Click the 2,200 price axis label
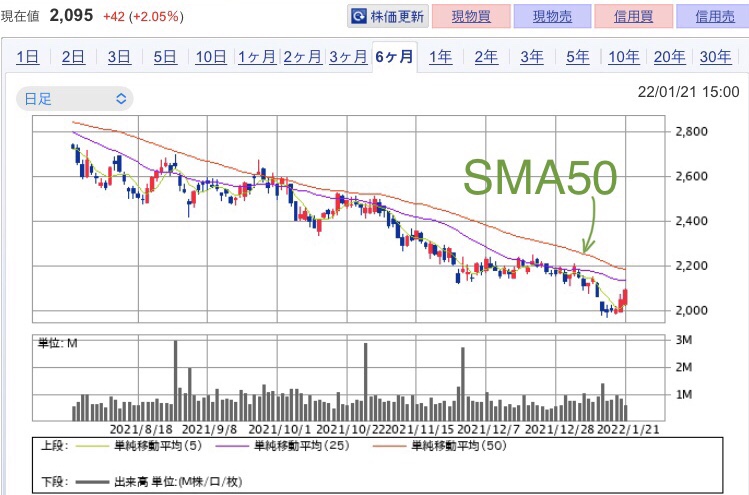749x495 pixels. pos(691,266)
